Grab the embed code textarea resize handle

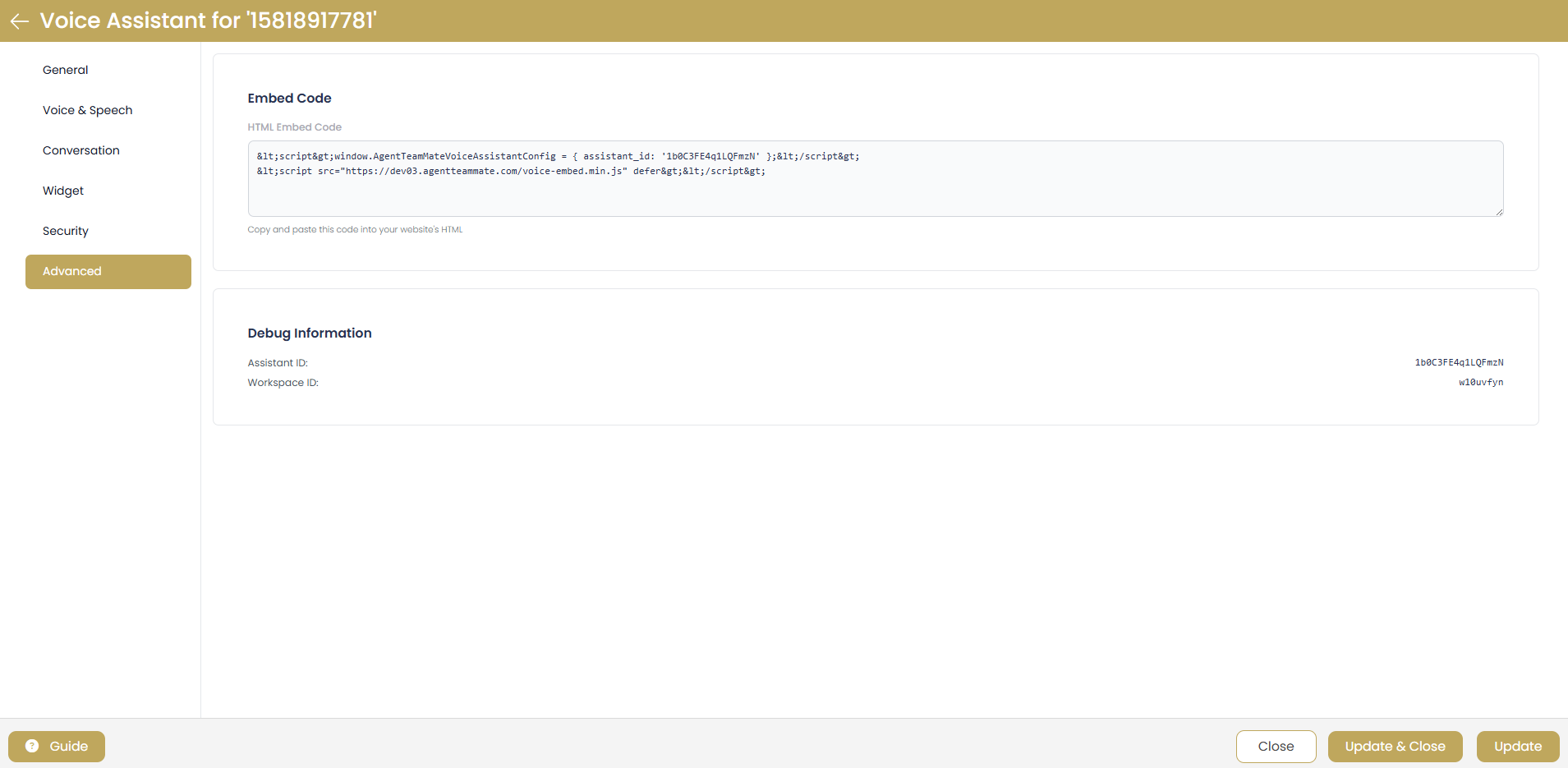pos(1499,212)
